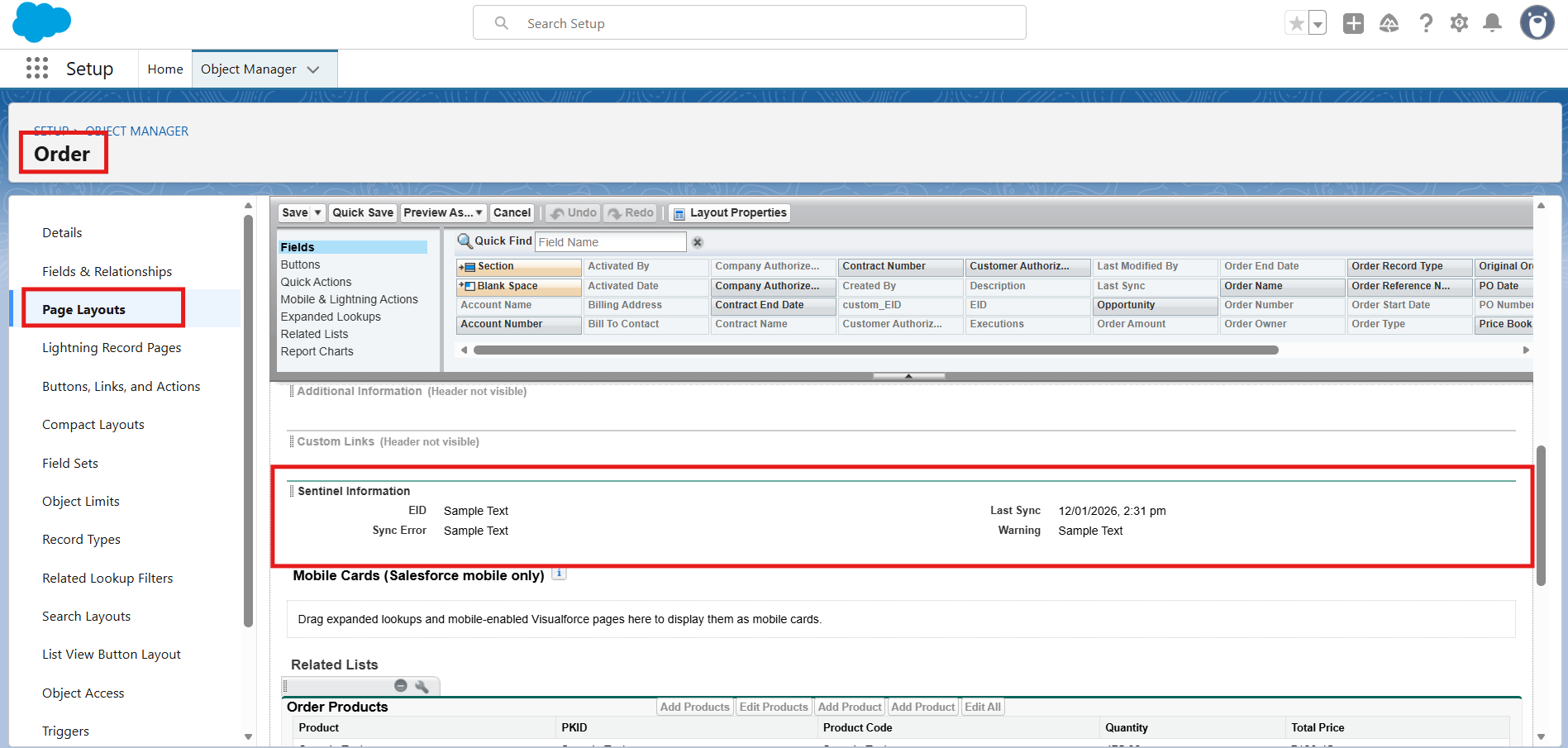The width and height of the screenshot is (1568, 748).
Task: Open the Notifications bell icon
Action: point(1492,24)
